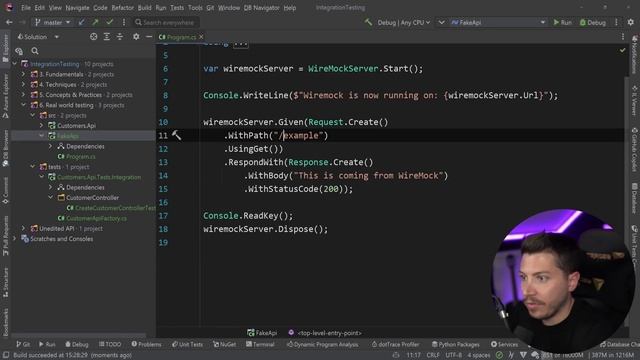Open Solution panel options gear
The height and width of the screenshot is (360, 640).
136,37
